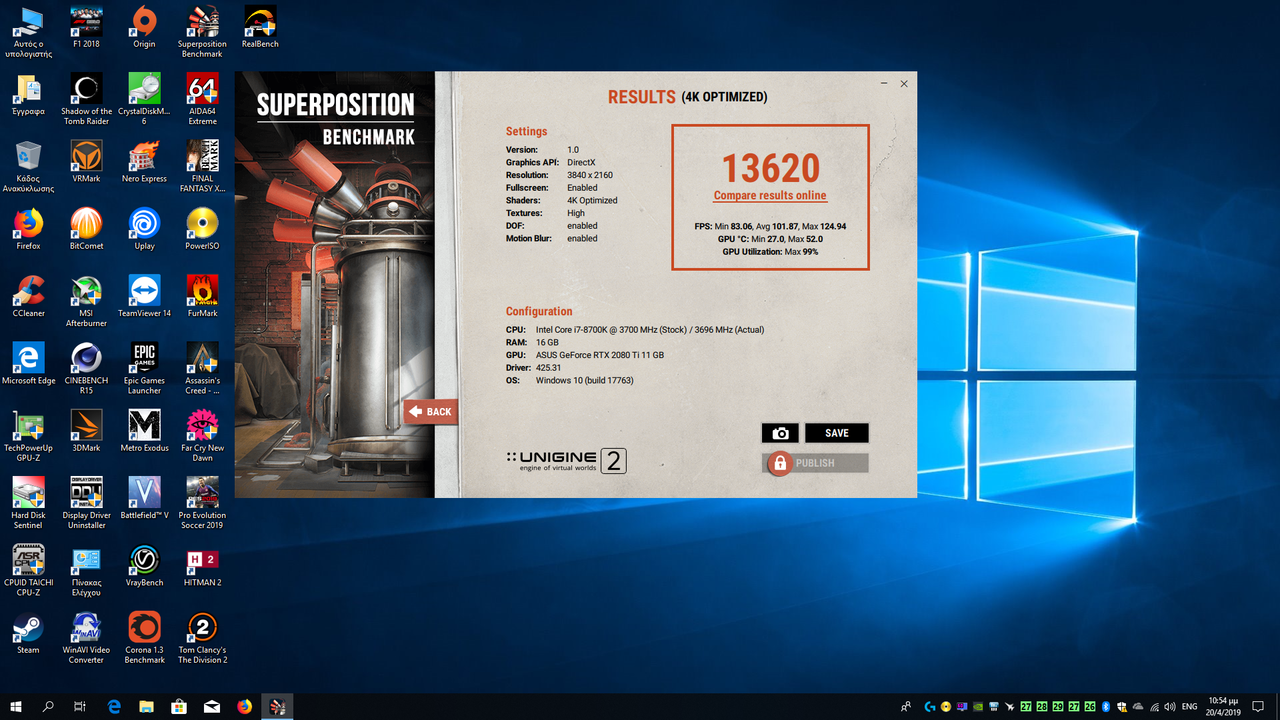Open WinAVI Video Converter shortcut

(x=87, y=636)
